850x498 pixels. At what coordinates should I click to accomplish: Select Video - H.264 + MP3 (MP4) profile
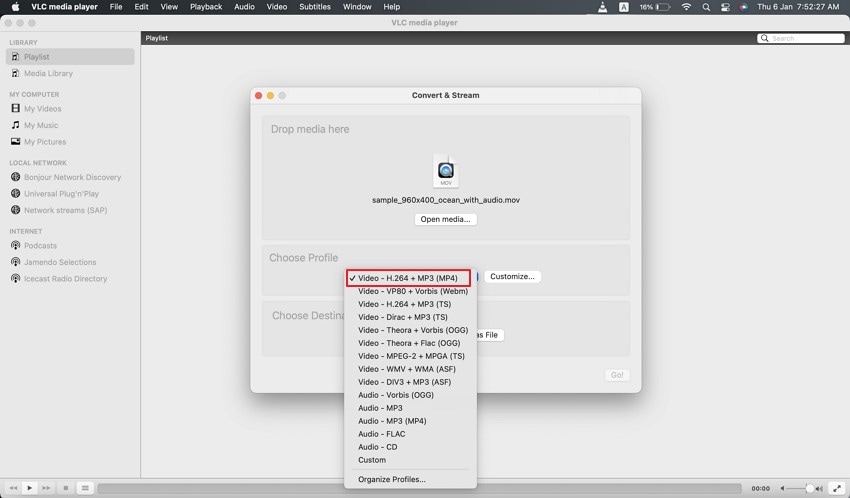[408, 278]
